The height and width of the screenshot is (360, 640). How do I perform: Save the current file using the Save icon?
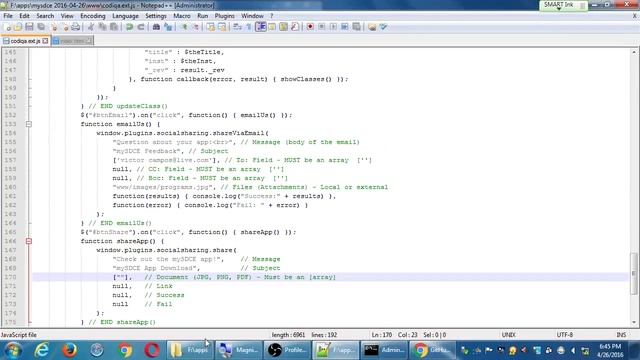coord(29,27)
